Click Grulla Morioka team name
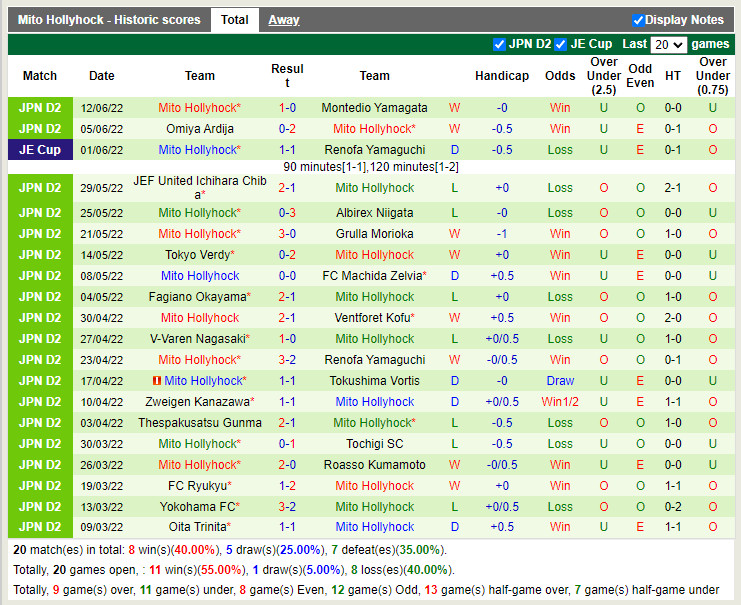The image size is (741, 605). pyautogui.click(x=375, y=233)
